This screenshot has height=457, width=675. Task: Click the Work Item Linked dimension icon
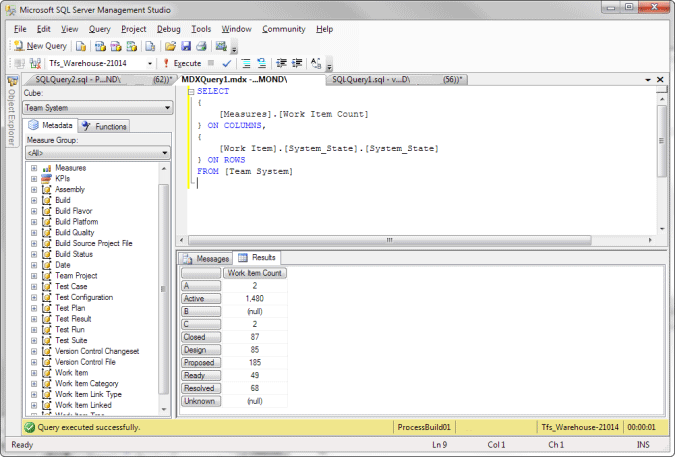click(x=46, y=405)
